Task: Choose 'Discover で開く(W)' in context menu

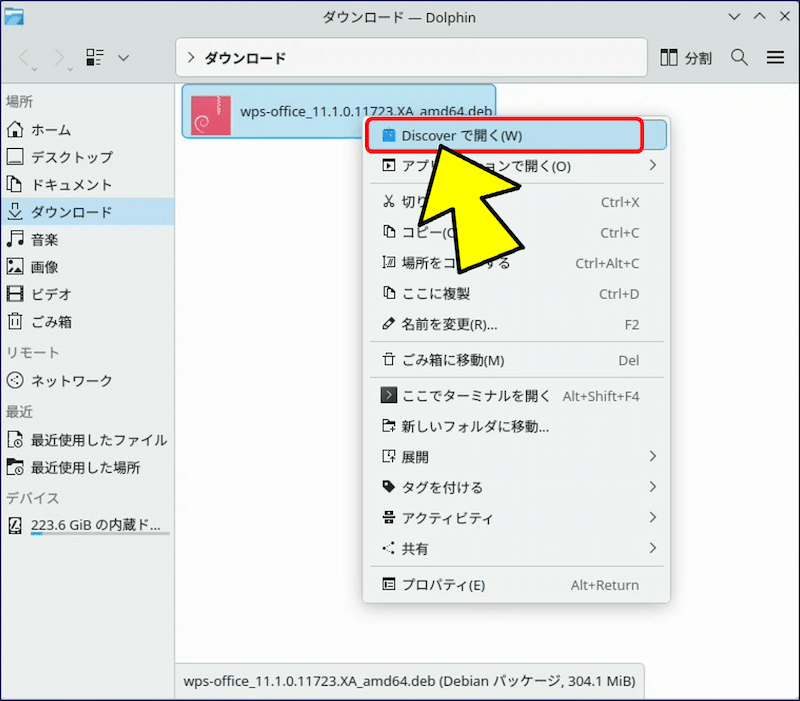Action: [461, 135]
